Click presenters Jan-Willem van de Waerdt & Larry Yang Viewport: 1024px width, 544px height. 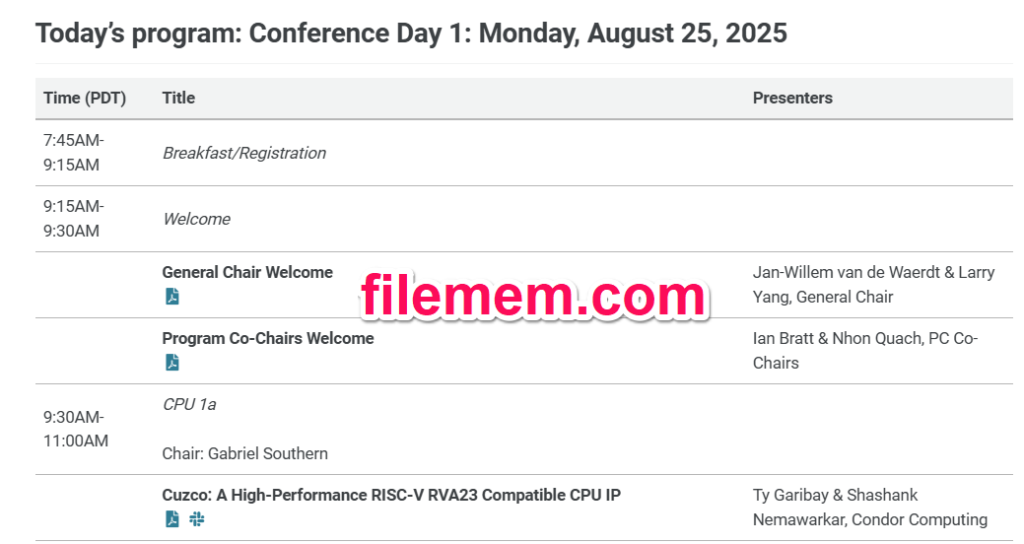point(873,285)
